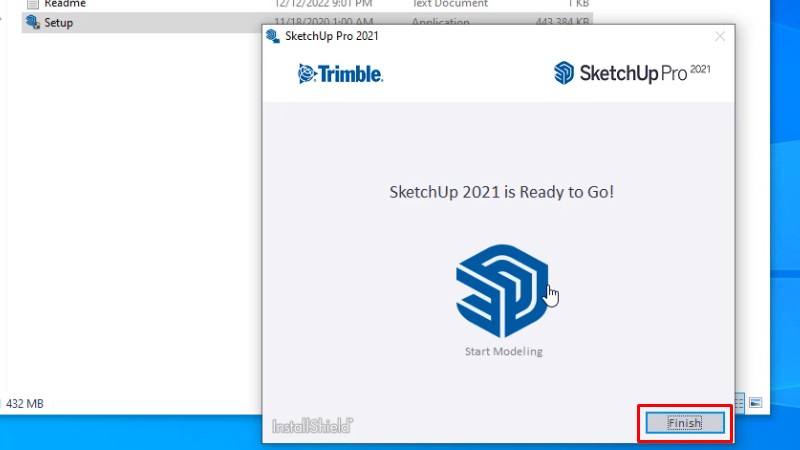Select the Readme file icon
Image resolution: width=800 pixels, height=450 pixels.
click(32, 4)
